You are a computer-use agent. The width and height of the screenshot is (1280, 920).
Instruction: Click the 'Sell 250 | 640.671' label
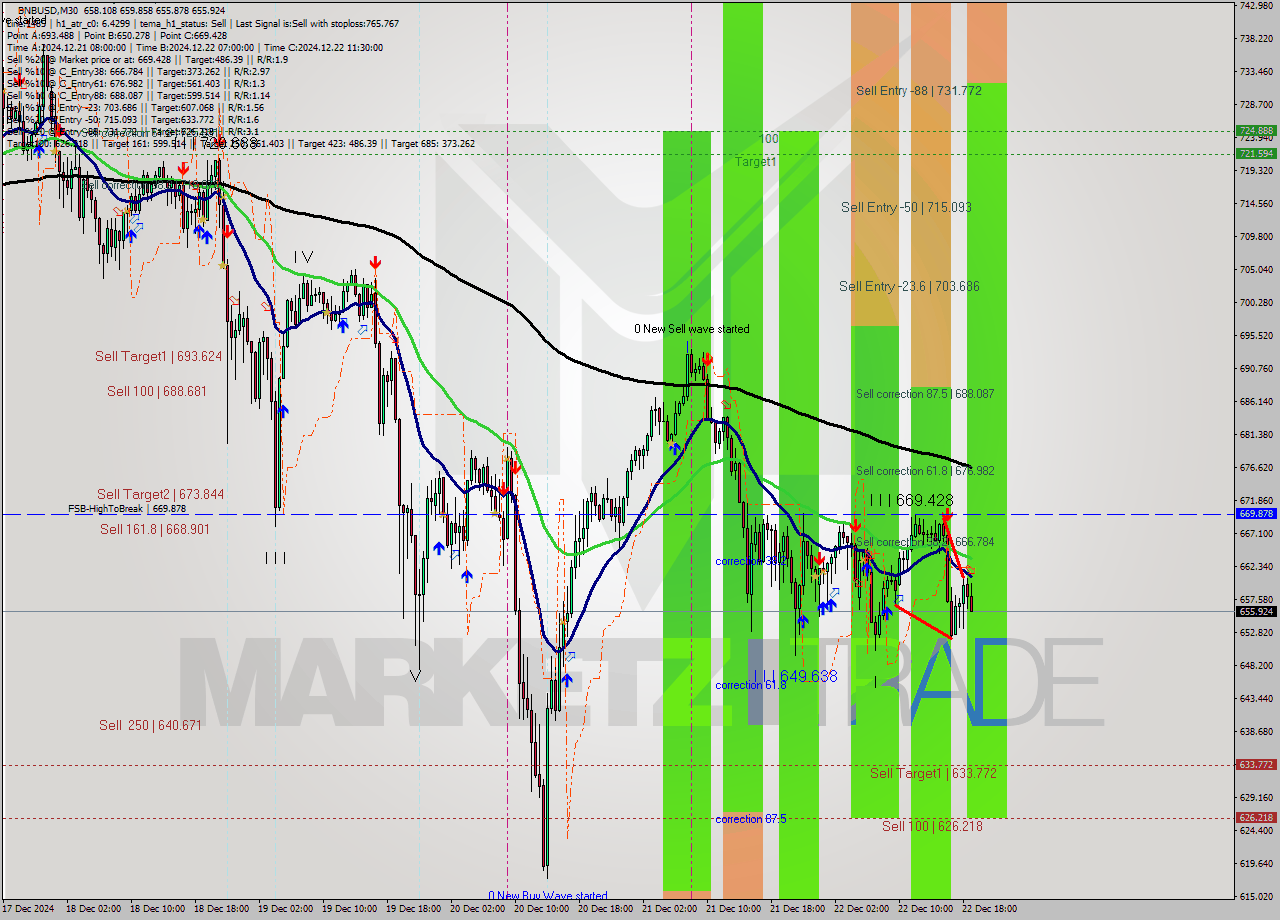tap(150, 725)
